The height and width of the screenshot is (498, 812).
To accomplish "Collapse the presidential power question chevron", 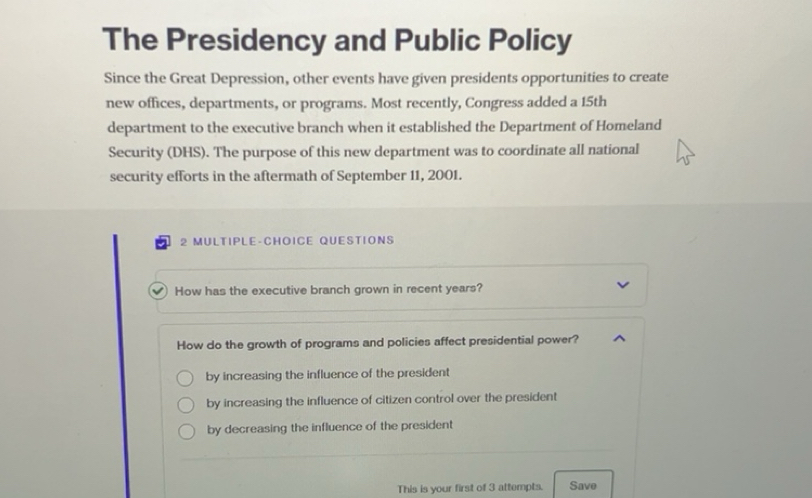I will tap(620, 341).
